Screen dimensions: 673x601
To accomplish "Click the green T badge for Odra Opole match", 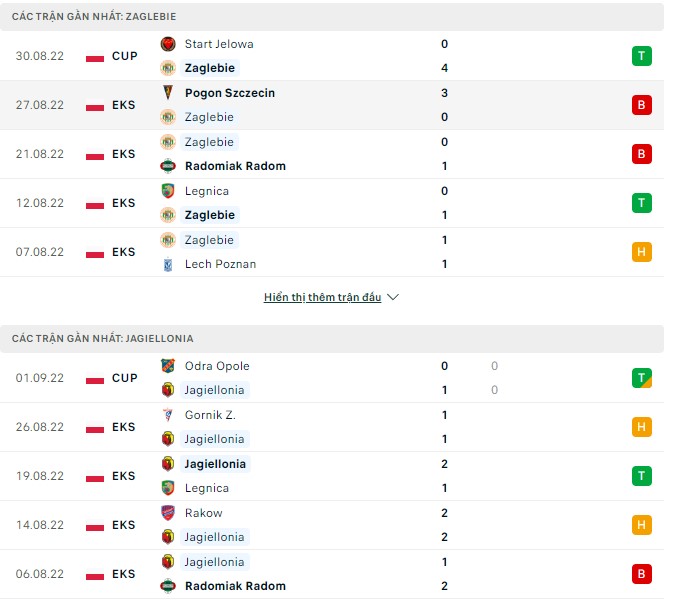I will click(642, 378).
